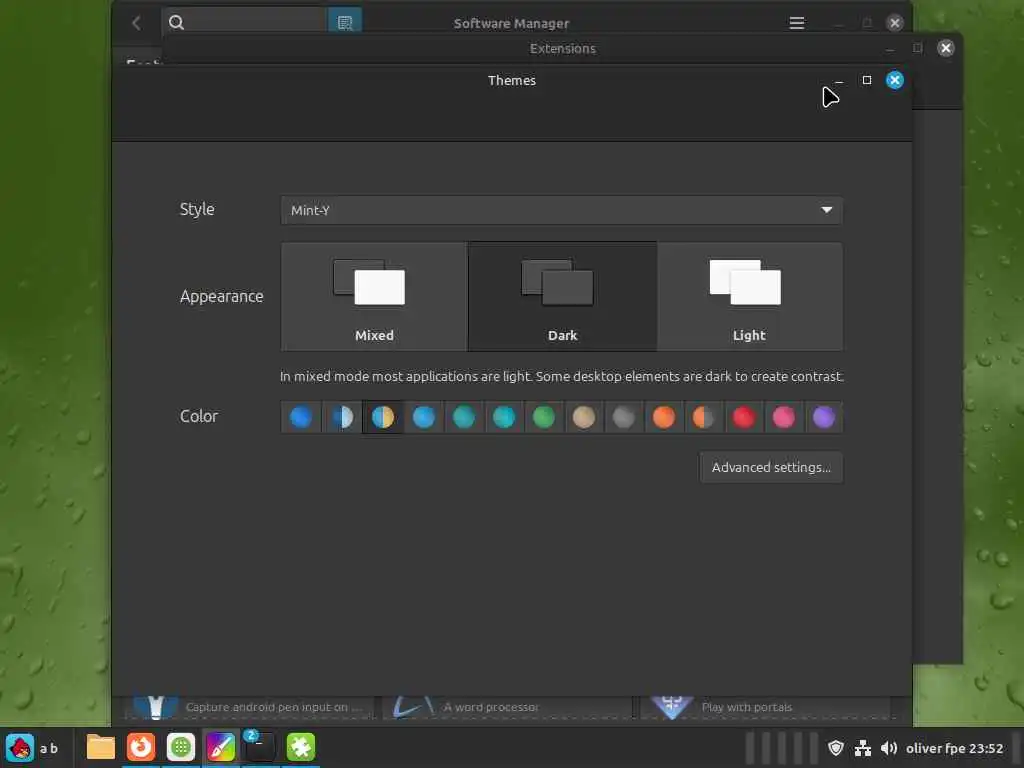Choose the solid grey accent color
The image size is (1024, 768).
click(x=623, y=417)
